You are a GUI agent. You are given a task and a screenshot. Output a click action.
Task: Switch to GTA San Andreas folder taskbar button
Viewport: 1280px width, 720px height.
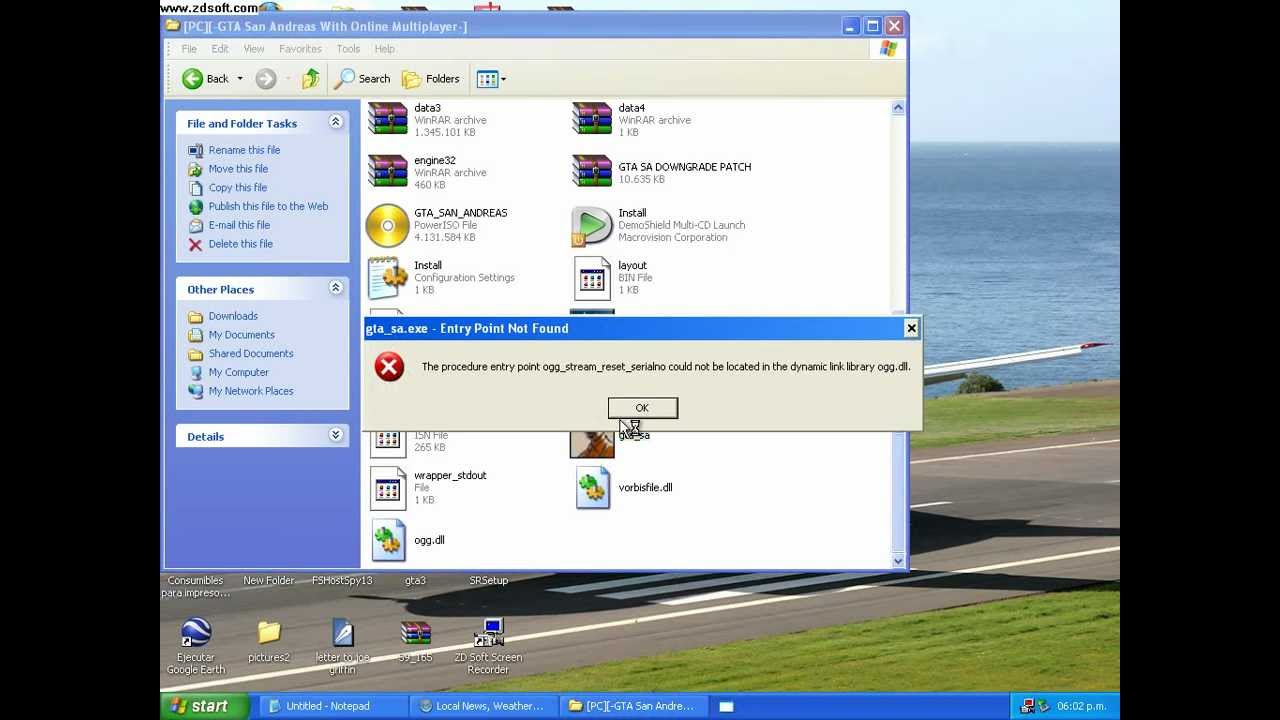(x=634, y=706)
